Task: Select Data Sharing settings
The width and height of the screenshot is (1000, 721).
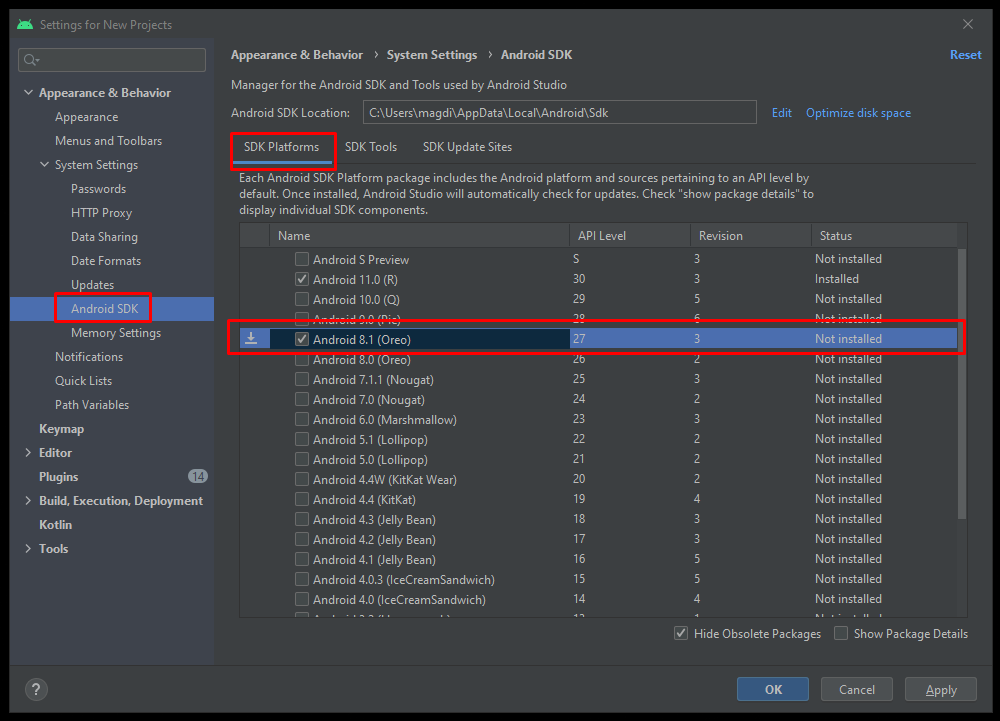Action: (104, 237)
